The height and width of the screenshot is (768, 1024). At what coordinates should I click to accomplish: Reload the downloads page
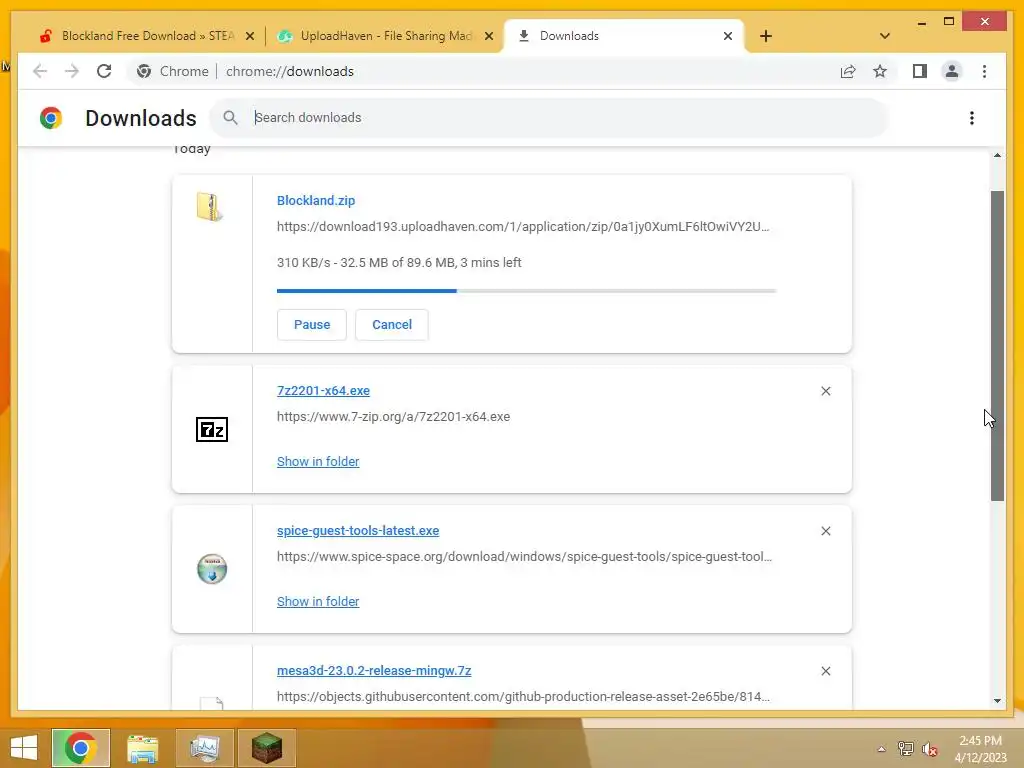(104, 71)
